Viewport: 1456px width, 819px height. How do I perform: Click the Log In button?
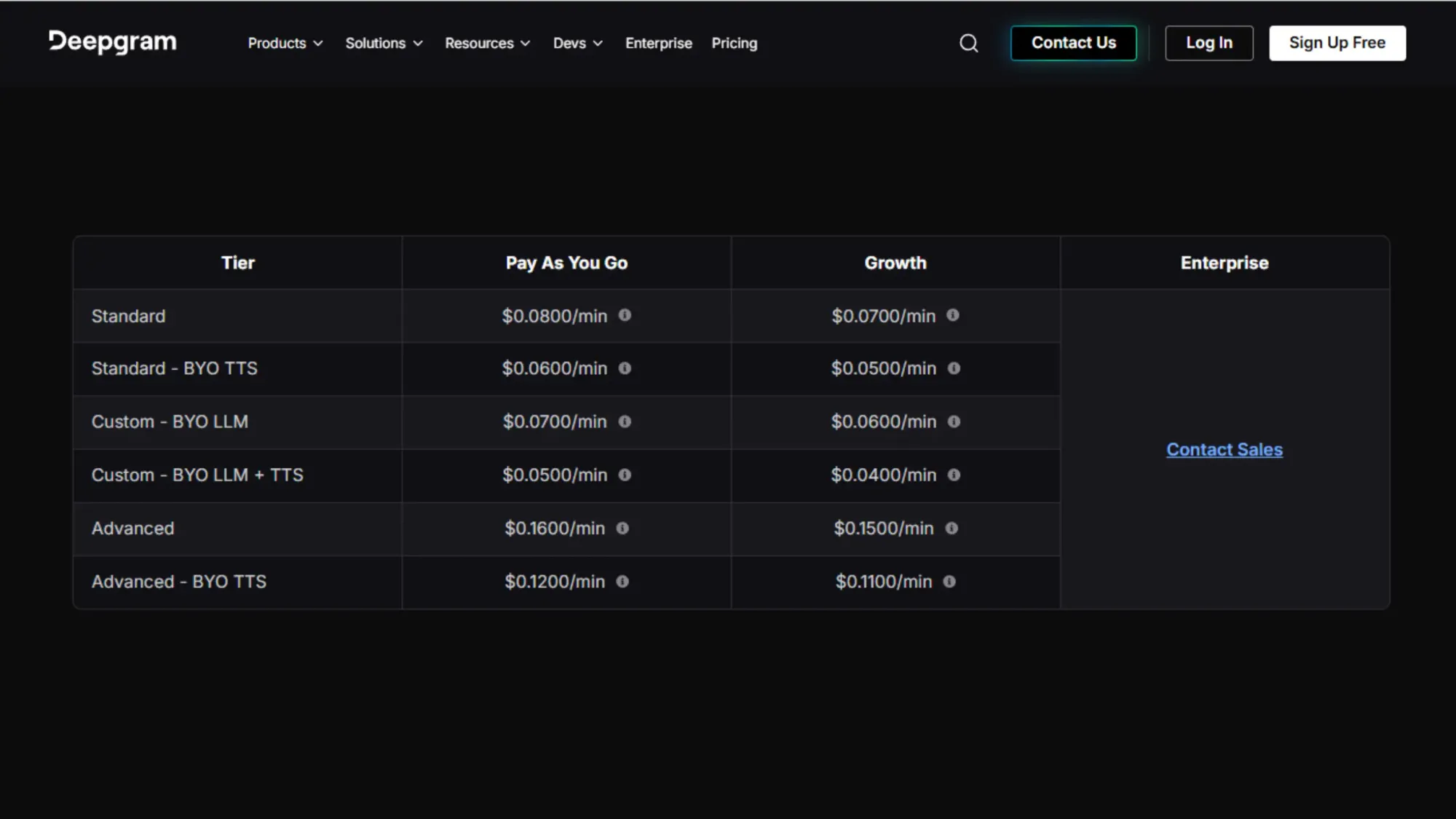tap(1208, 42)
